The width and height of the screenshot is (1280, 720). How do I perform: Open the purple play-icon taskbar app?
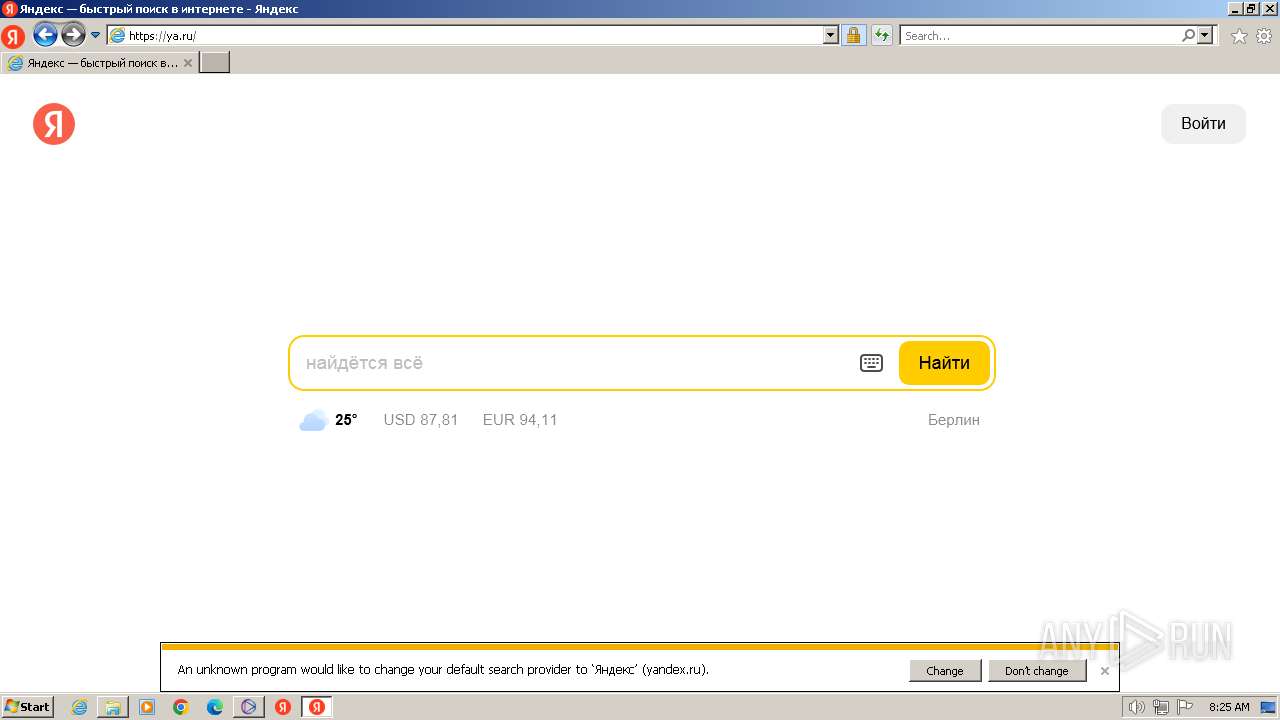[x=249, y=707]
